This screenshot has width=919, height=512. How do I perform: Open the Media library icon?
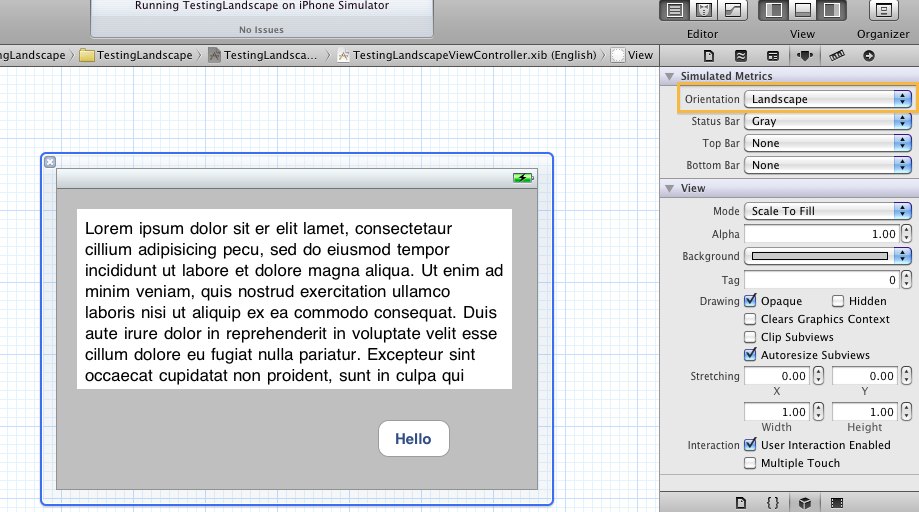(837, 503)
